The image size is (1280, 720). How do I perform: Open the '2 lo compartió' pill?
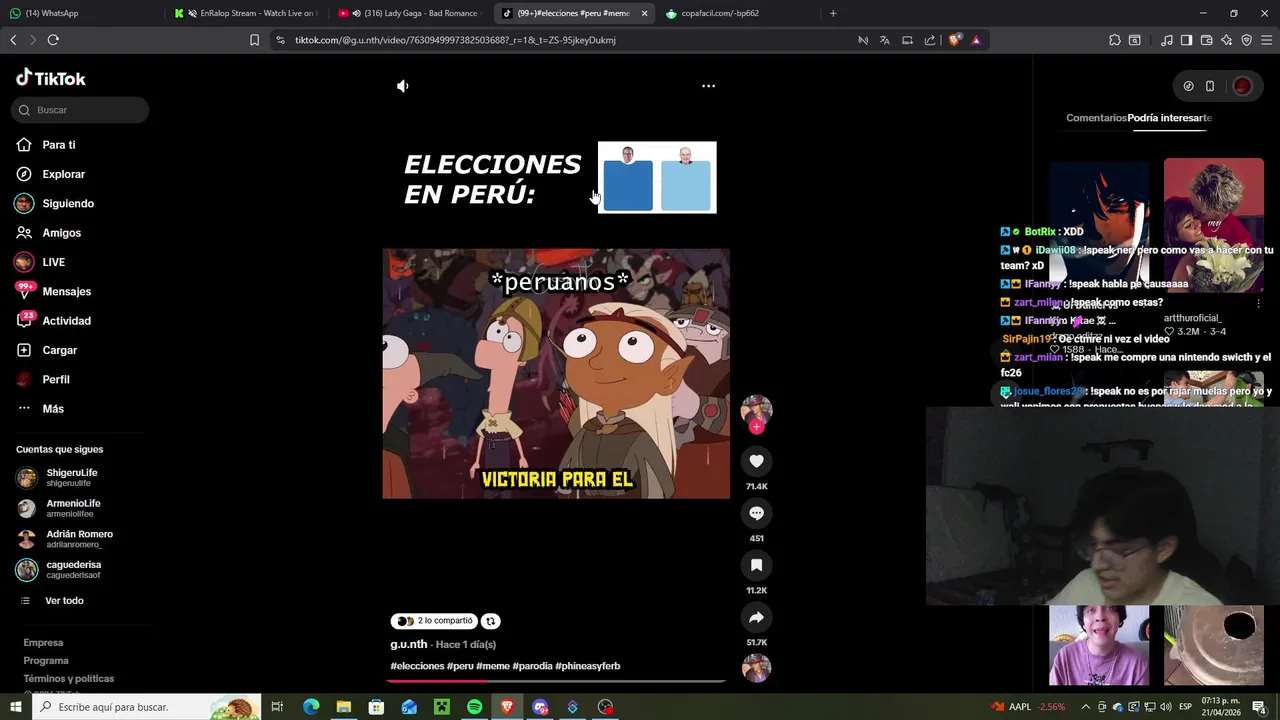434,621
